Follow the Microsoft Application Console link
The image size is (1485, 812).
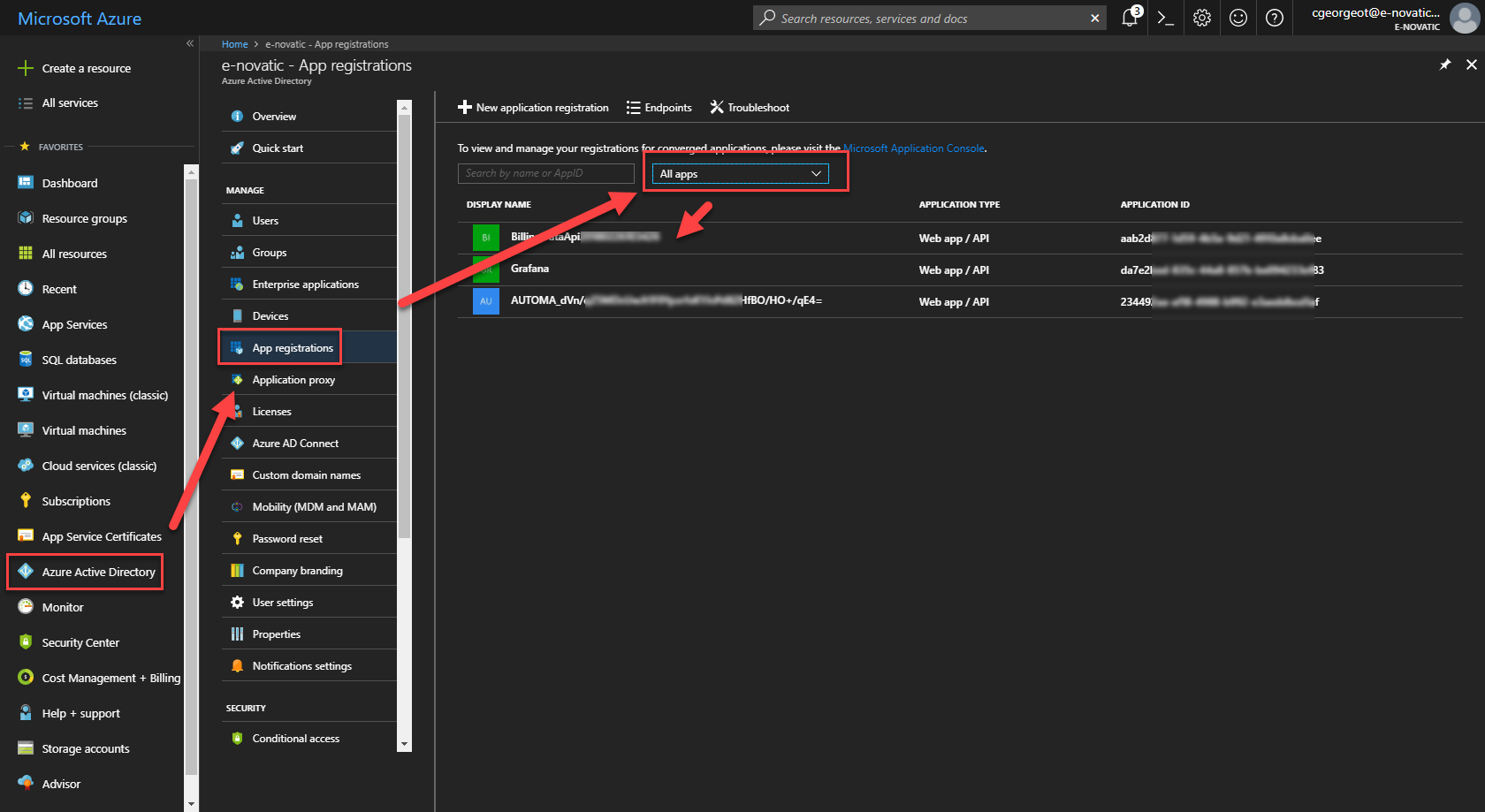[914, 148]
